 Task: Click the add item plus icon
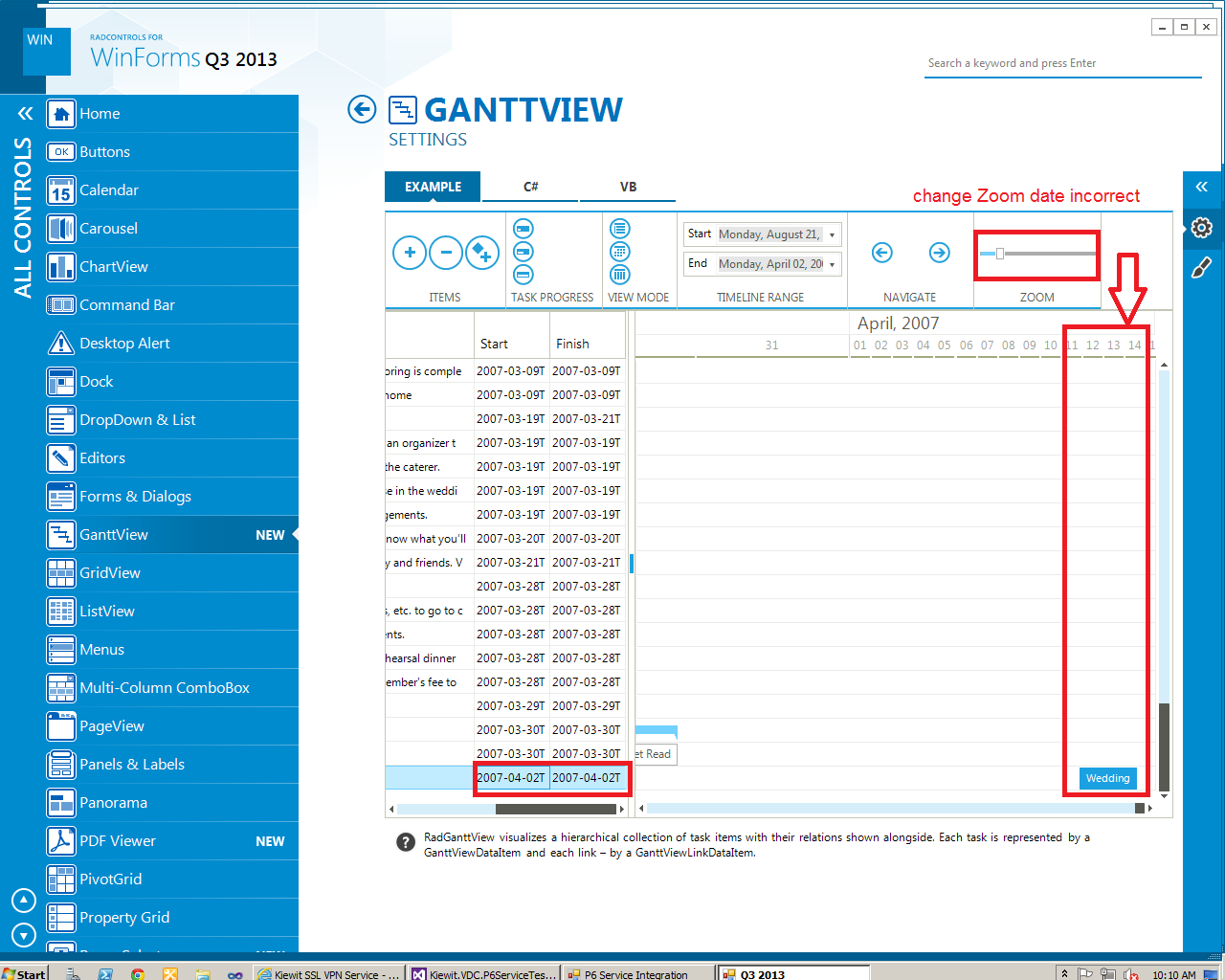410,253
